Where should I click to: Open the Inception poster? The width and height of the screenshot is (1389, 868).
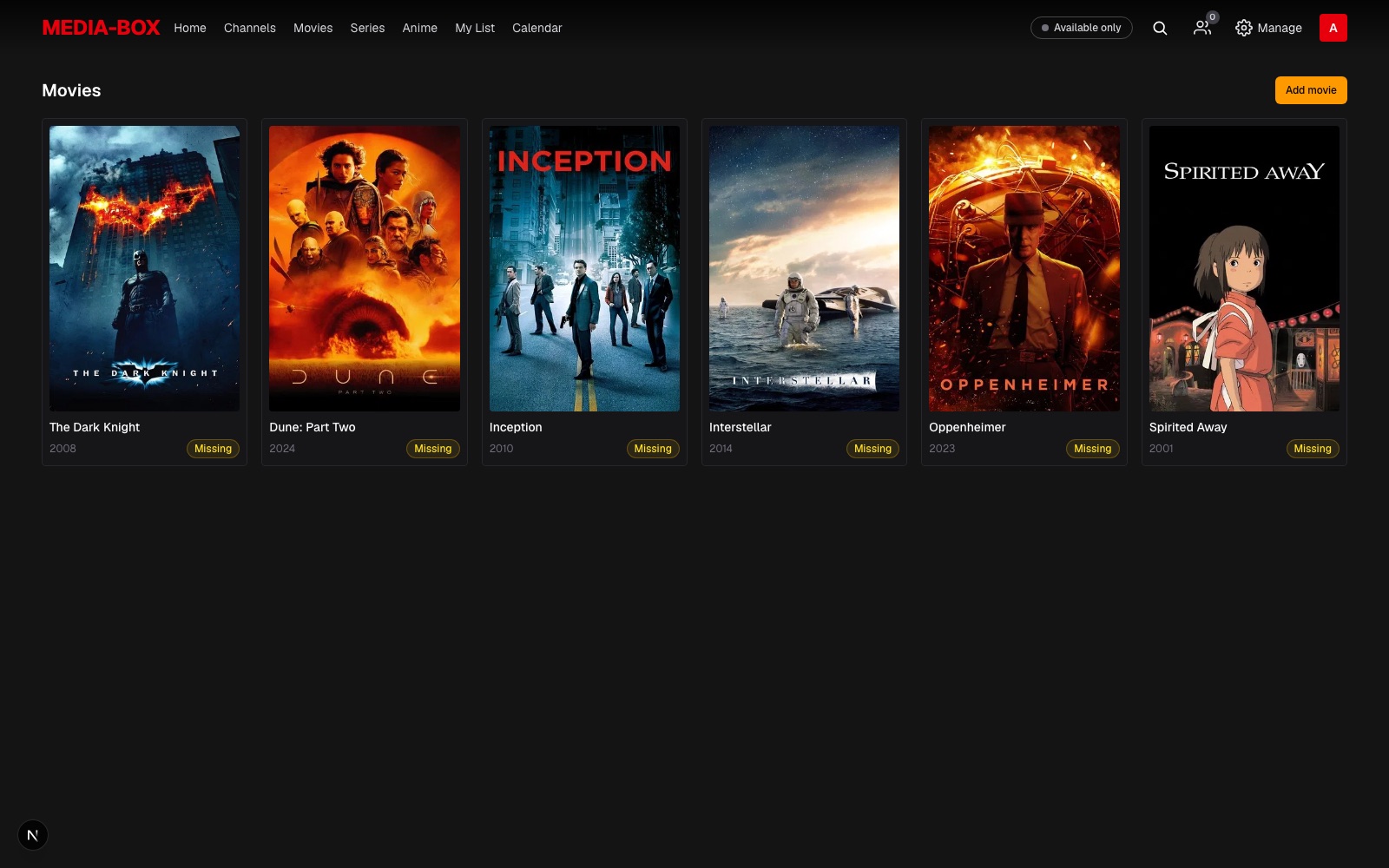(x=584, y=268)
